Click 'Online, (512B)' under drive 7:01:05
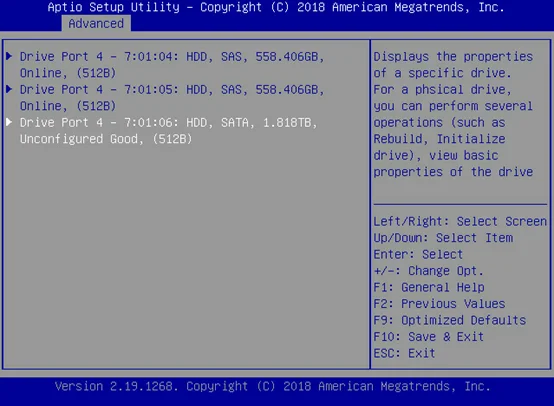554x406 pixels. 67,106
